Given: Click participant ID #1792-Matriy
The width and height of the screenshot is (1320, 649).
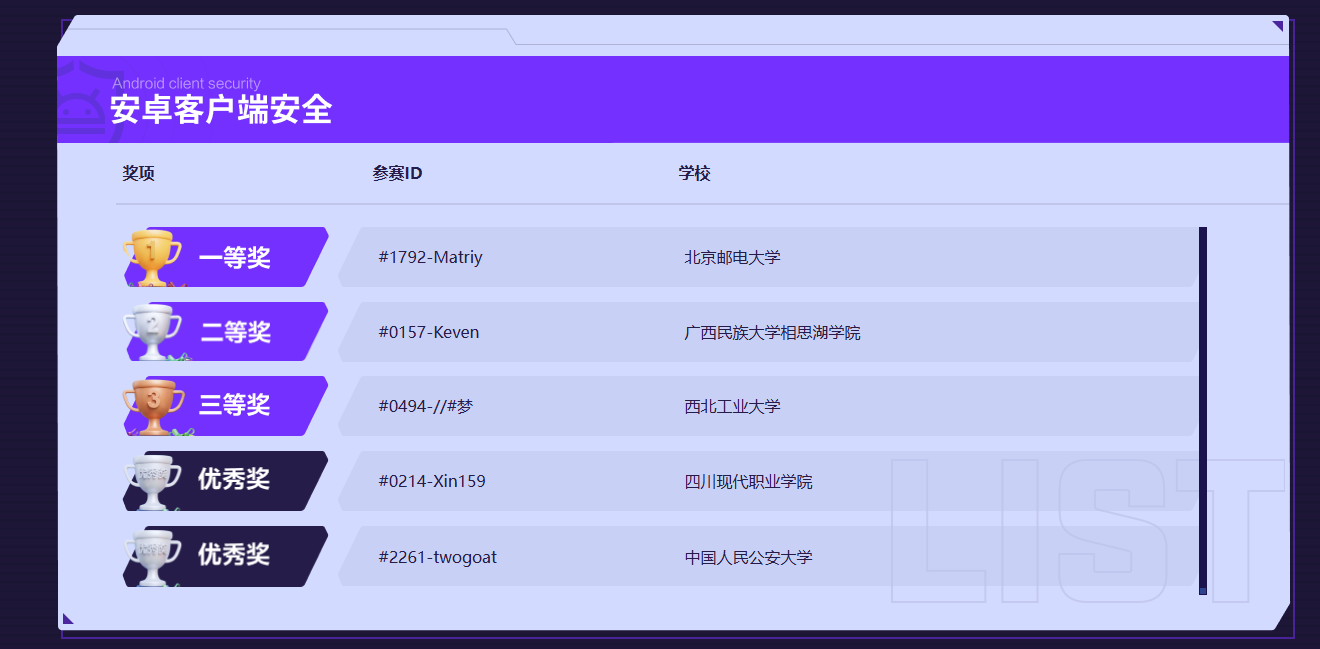Looking at the screenshot, I should tap(430, 257).
